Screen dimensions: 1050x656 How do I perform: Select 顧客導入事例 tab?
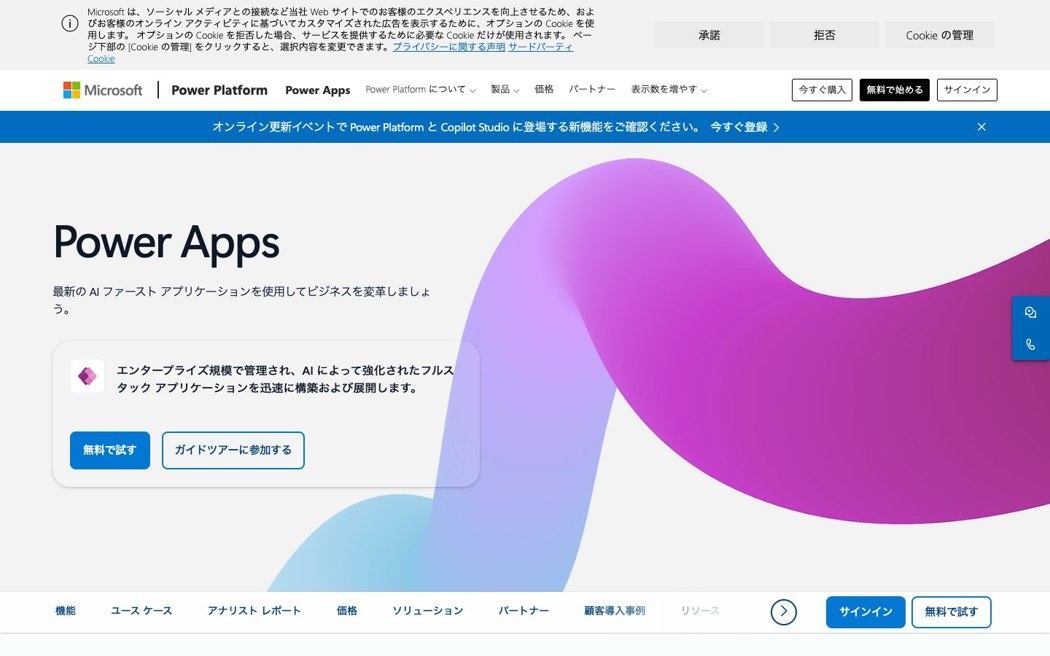point(615,611)
